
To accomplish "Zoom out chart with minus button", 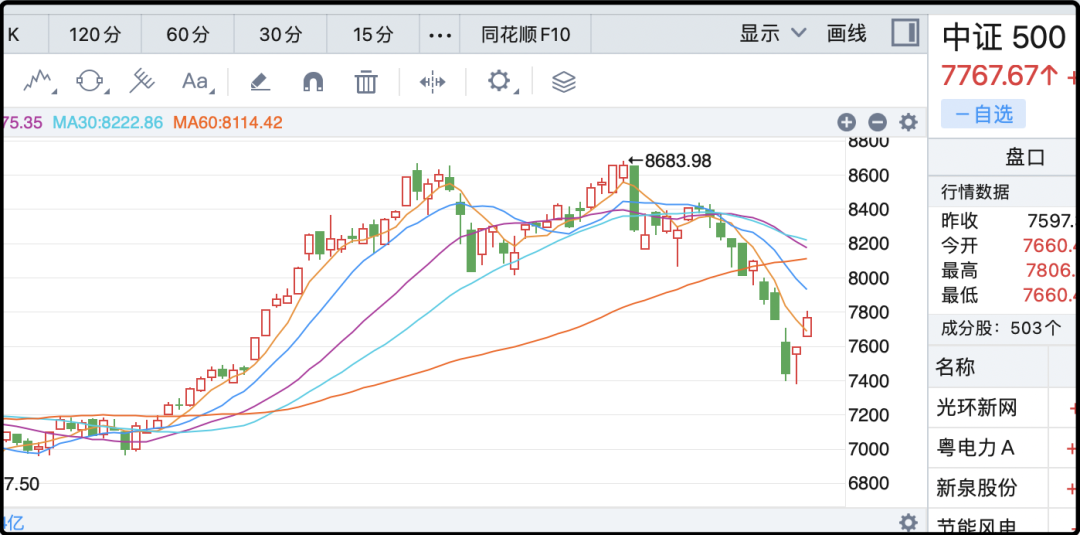I will (x=877, y=122).
